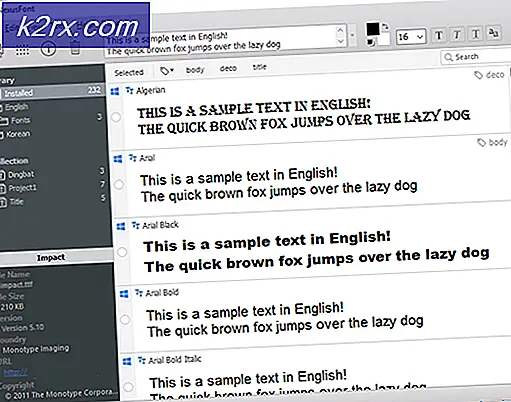Expand the sample text history dropdown
Screen dimensions: 511x402
(x=352, y=35)
